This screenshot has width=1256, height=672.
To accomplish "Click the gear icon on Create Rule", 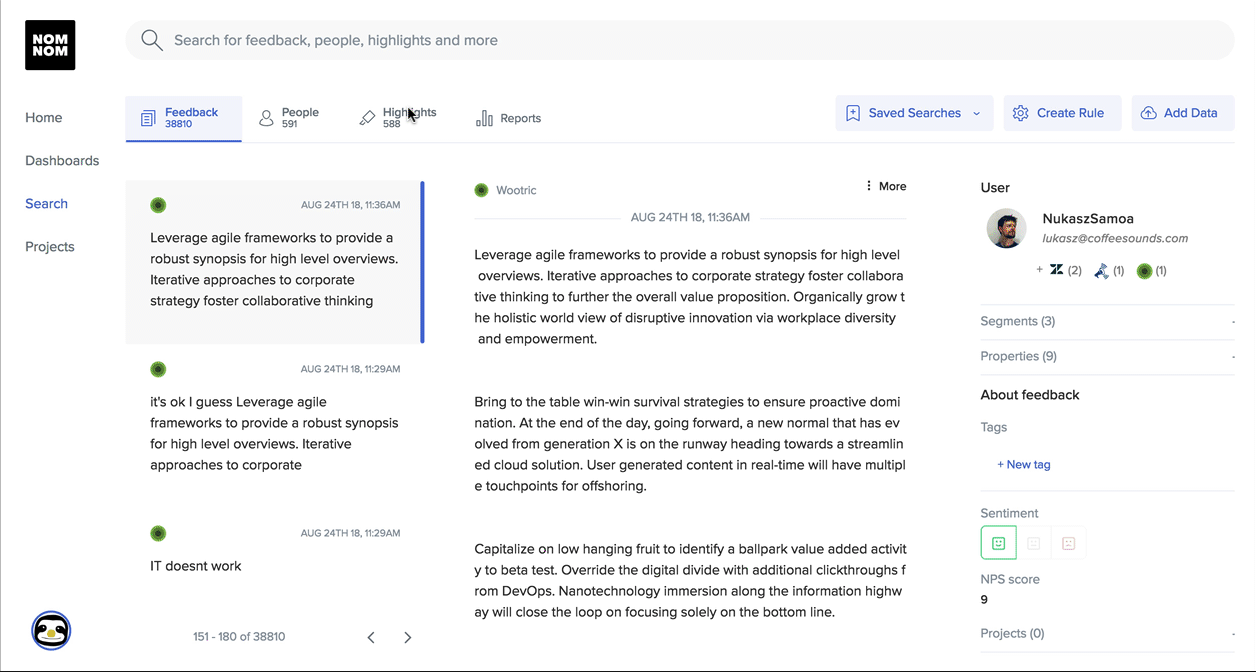I will (1020, 113).
